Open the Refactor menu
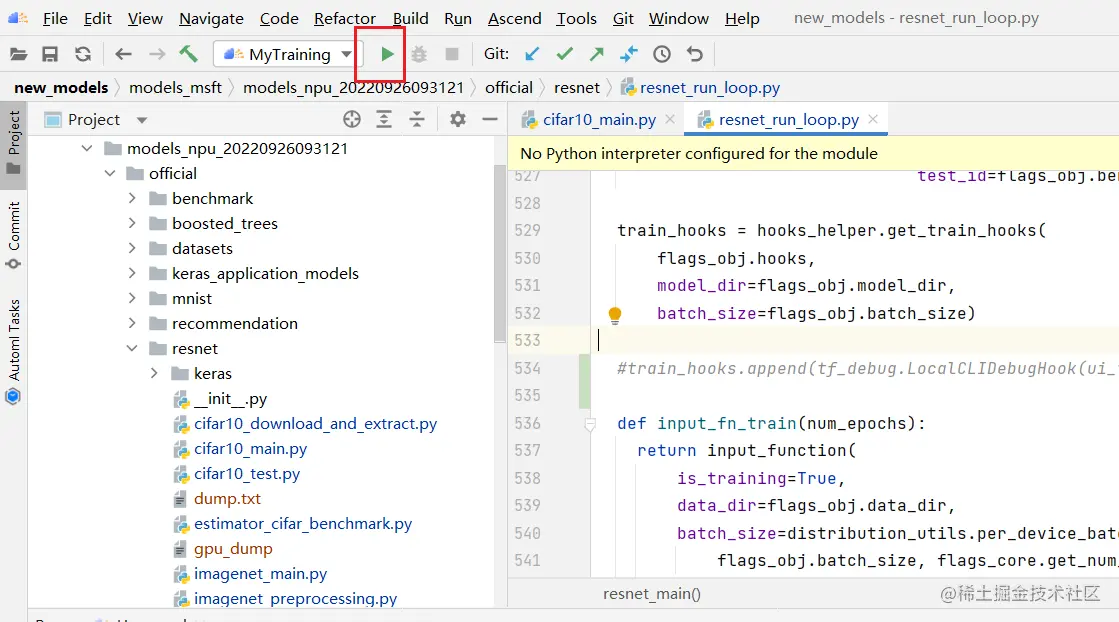The image size is (1119, 622). [x=345, y=19]
